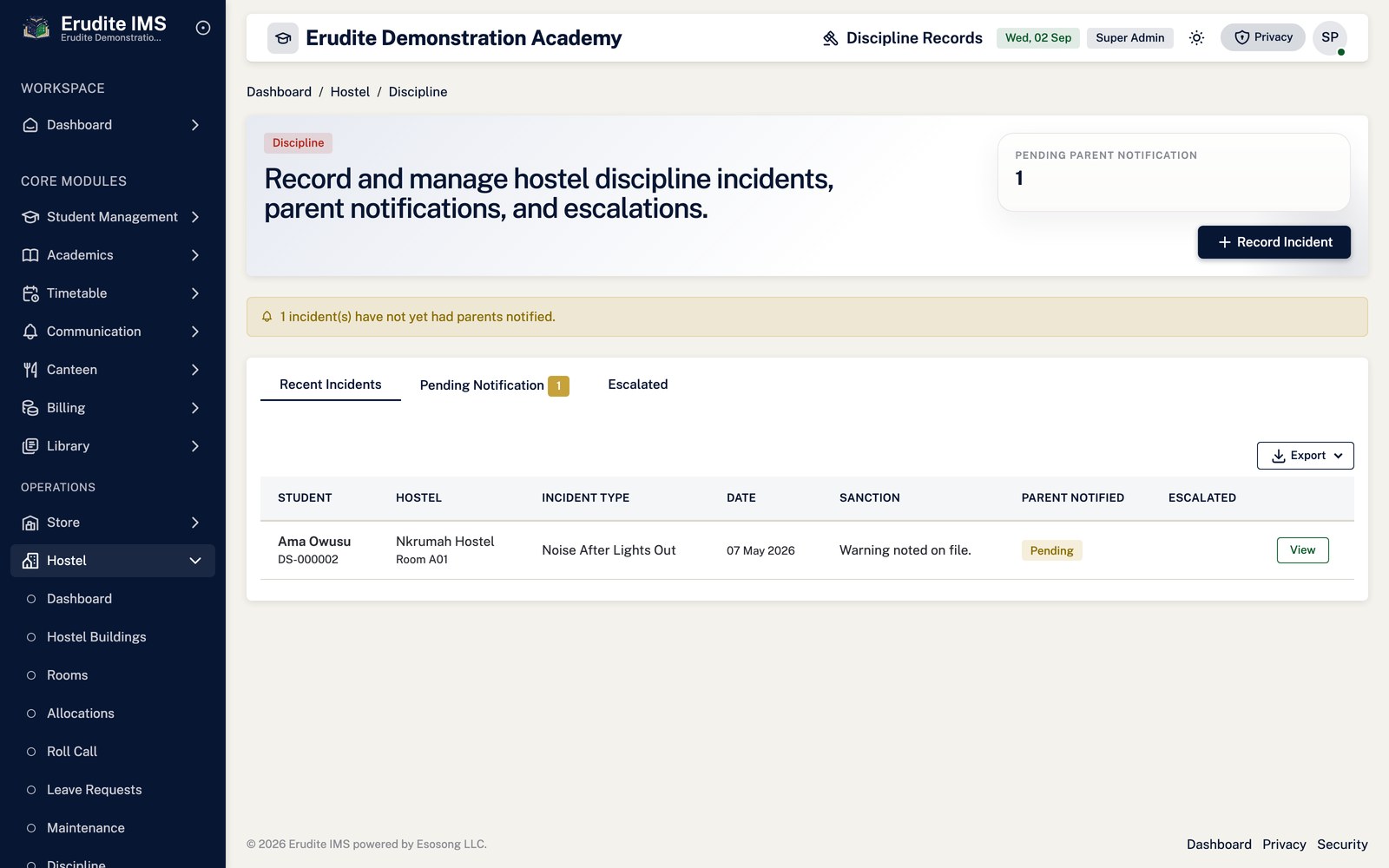The height and width of the screenshot is (868, 1389).
Task: Open the Security footer link
Action: 1342,845
